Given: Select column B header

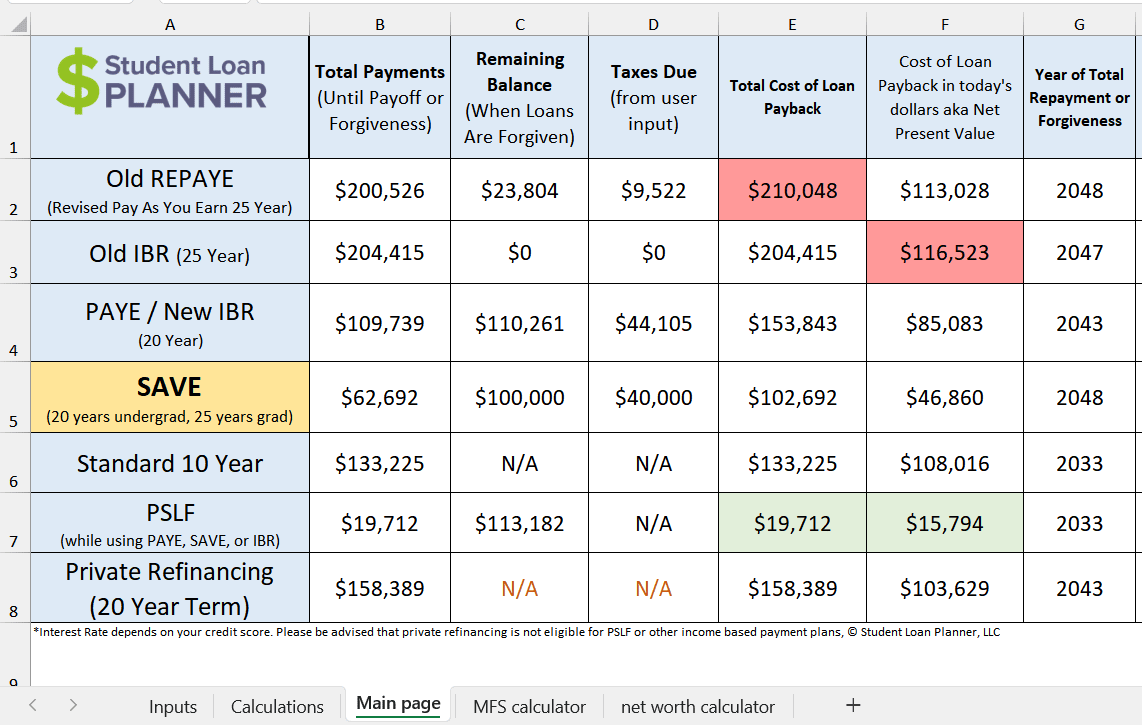Looking at the screenshot, I should coord(380,24).
